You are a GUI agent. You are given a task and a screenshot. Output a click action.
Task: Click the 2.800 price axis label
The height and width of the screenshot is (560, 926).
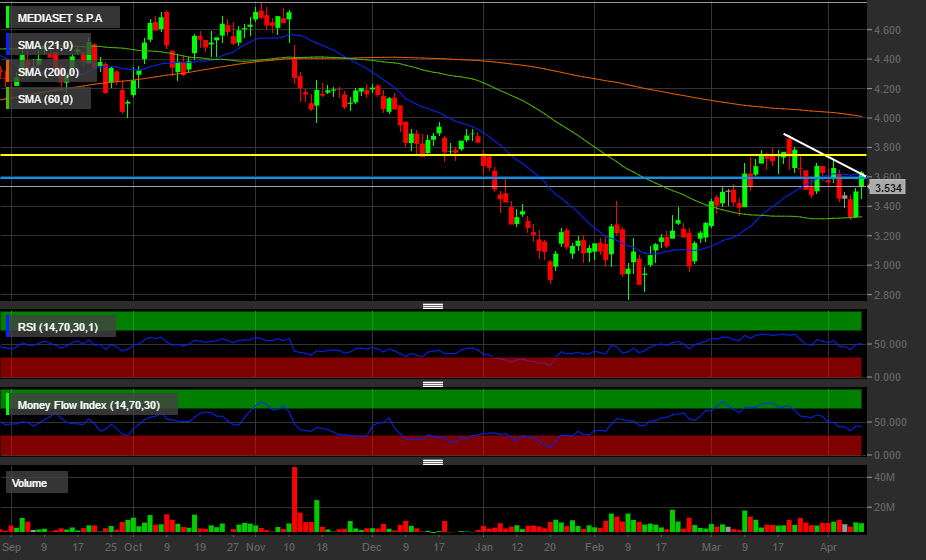[888, 295]
